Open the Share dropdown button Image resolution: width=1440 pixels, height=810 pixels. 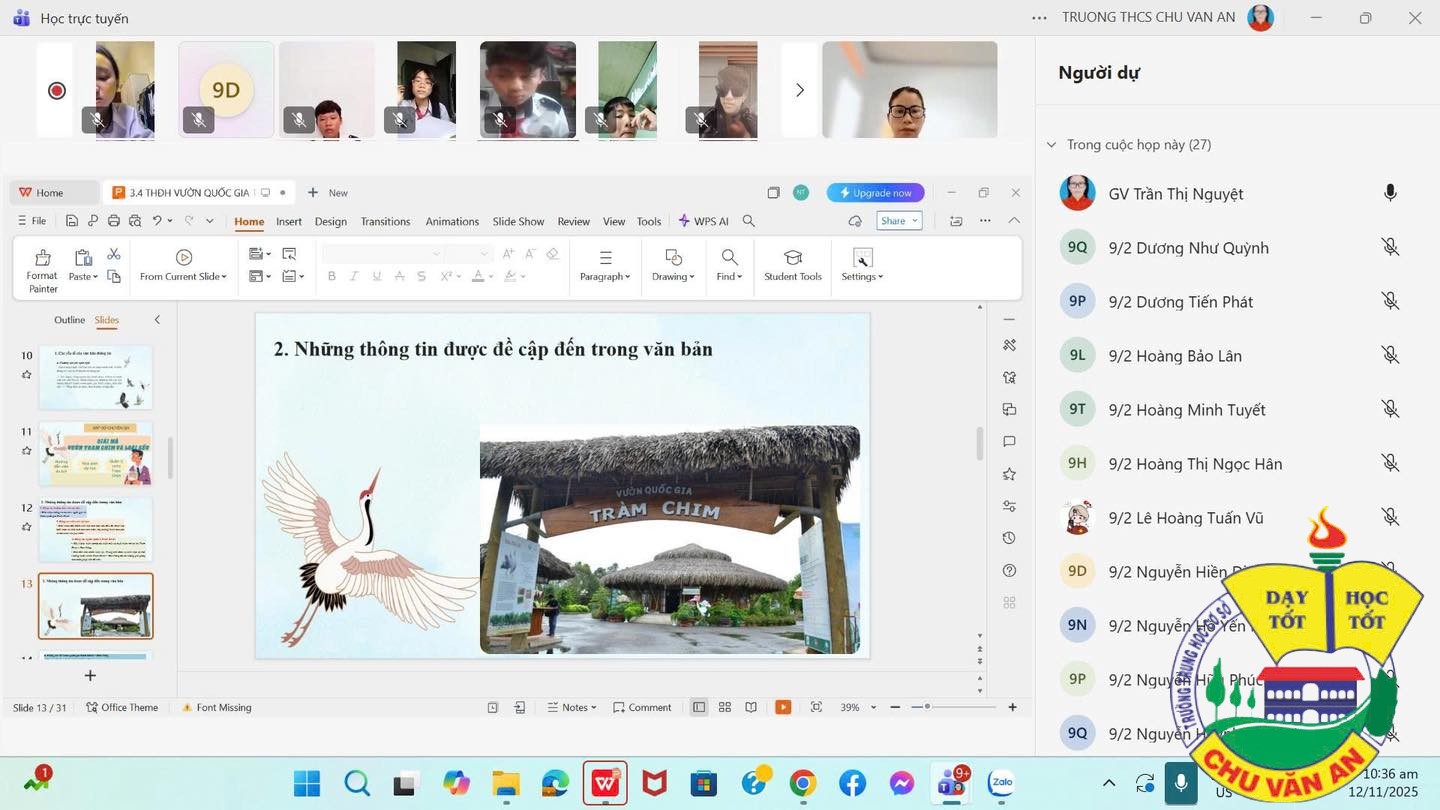[x=898, y=221]
